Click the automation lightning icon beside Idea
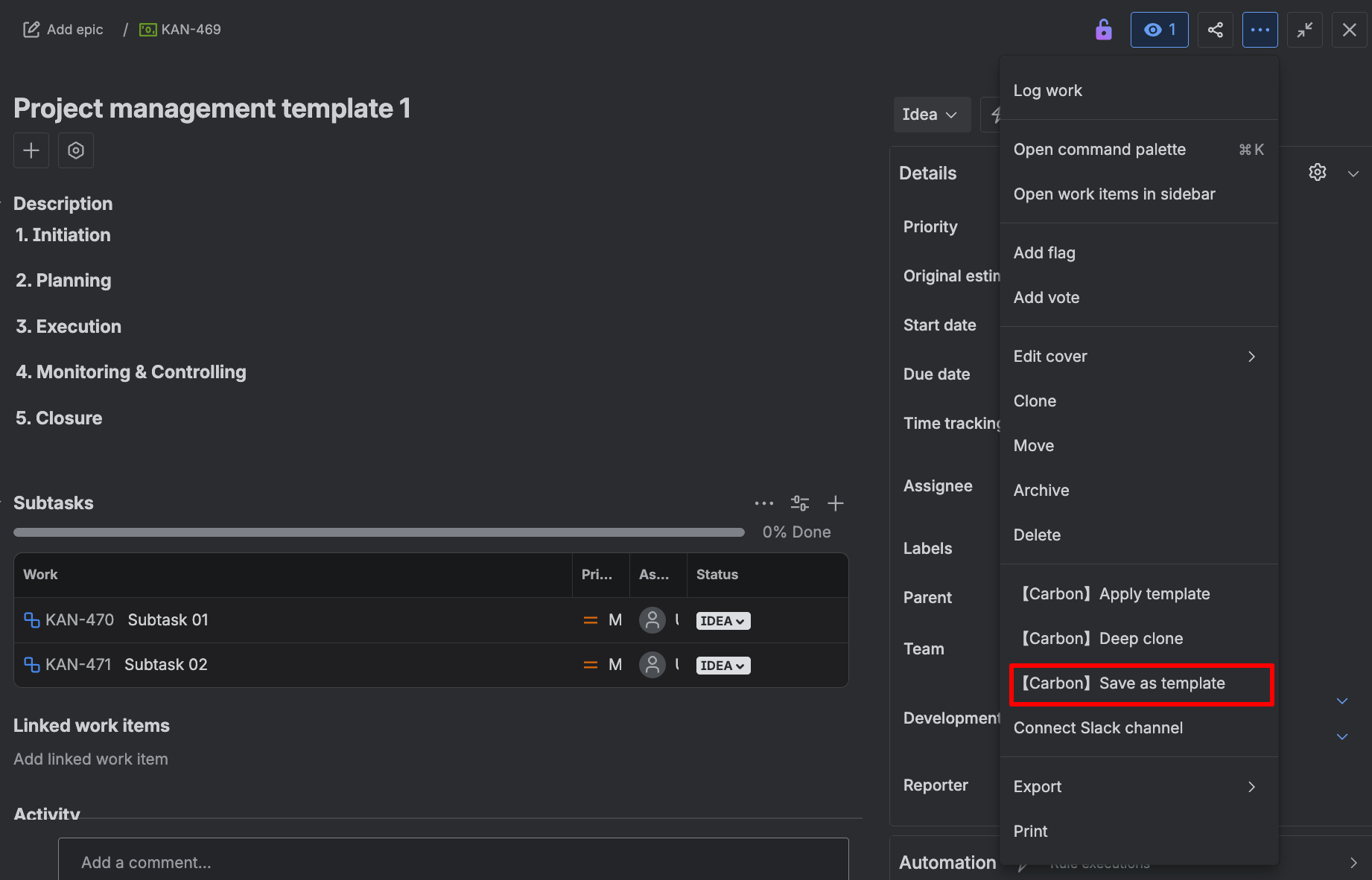 coord(997,115)
